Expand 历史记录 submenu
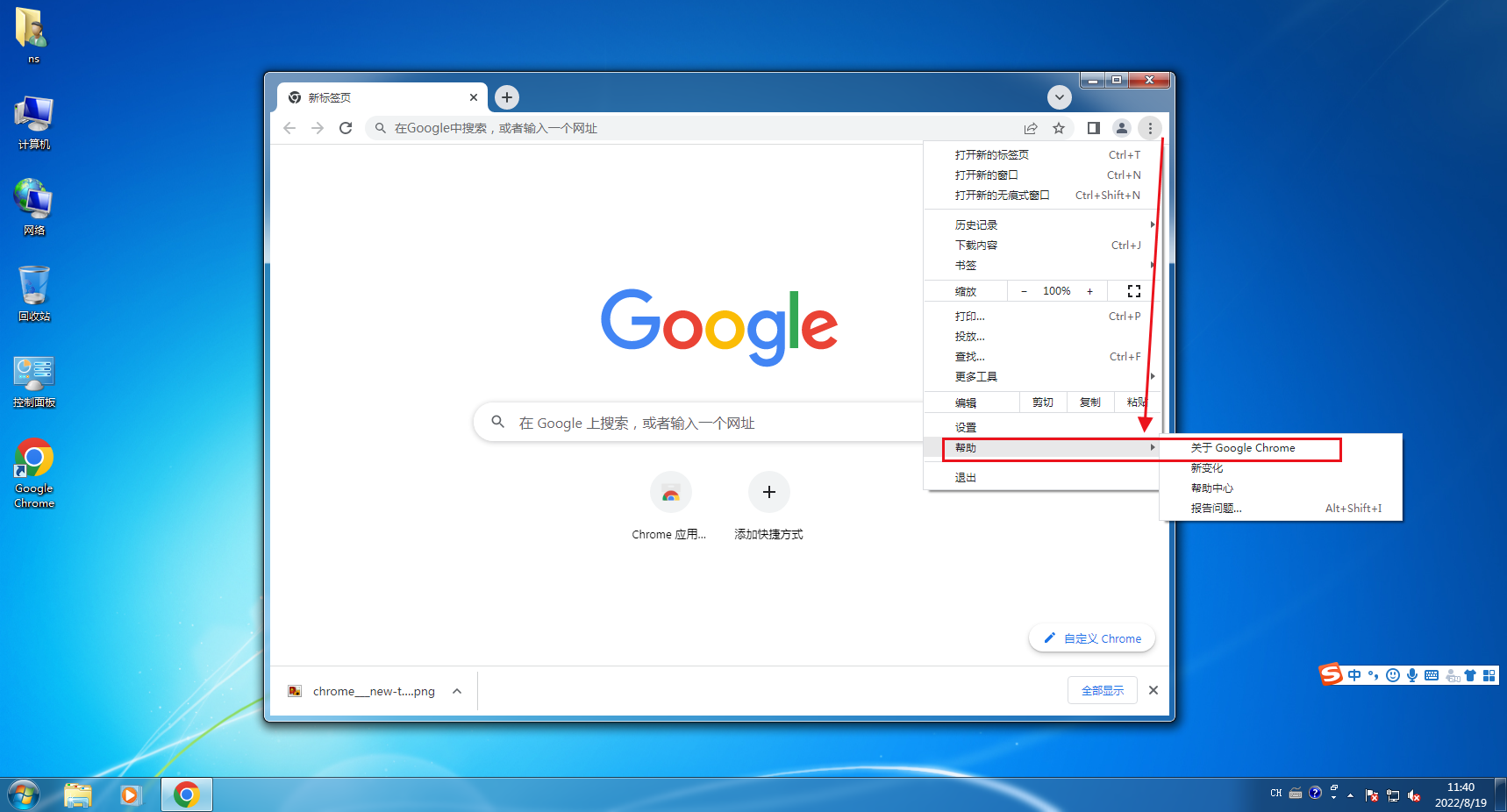 point(1042,225)
